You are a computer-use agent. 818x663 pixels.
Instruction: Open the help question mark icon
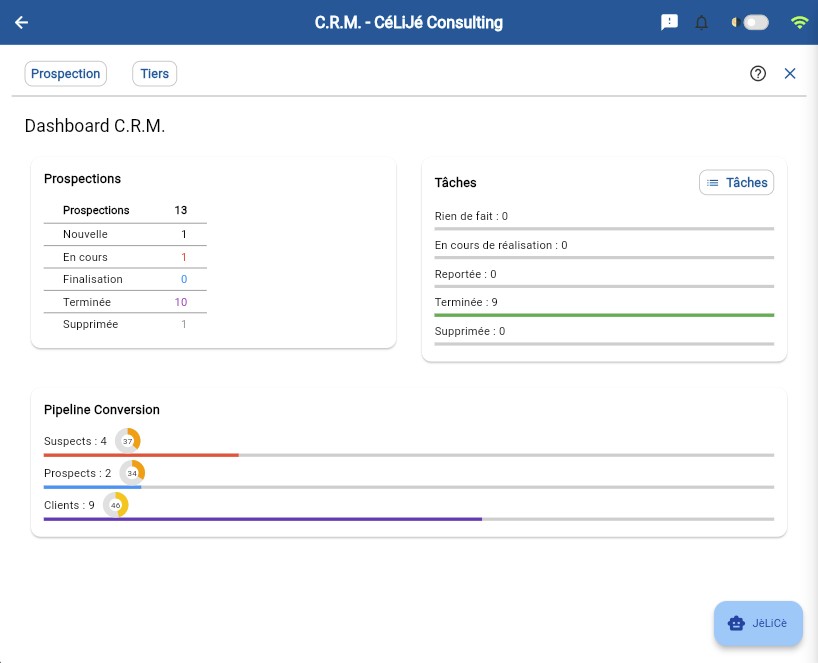pos(758,73)
